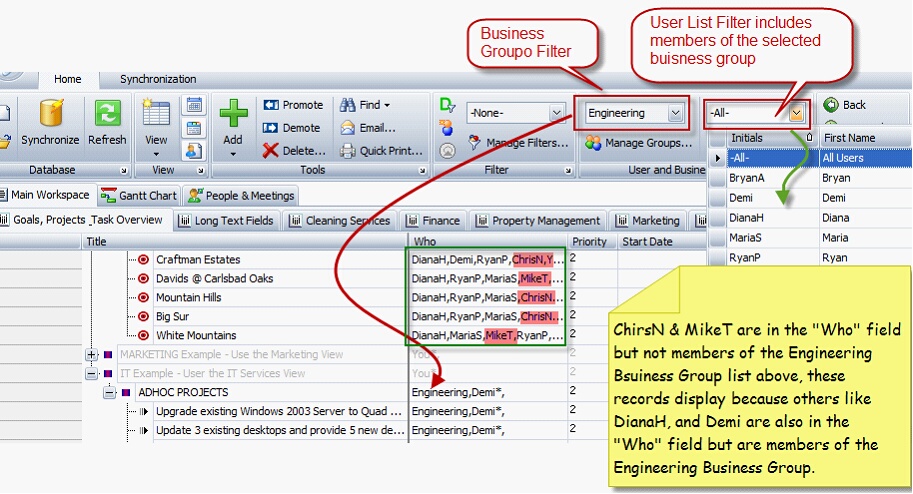Click the blue user filter icon
Screen dimensions: 913x494
(447, 128)
